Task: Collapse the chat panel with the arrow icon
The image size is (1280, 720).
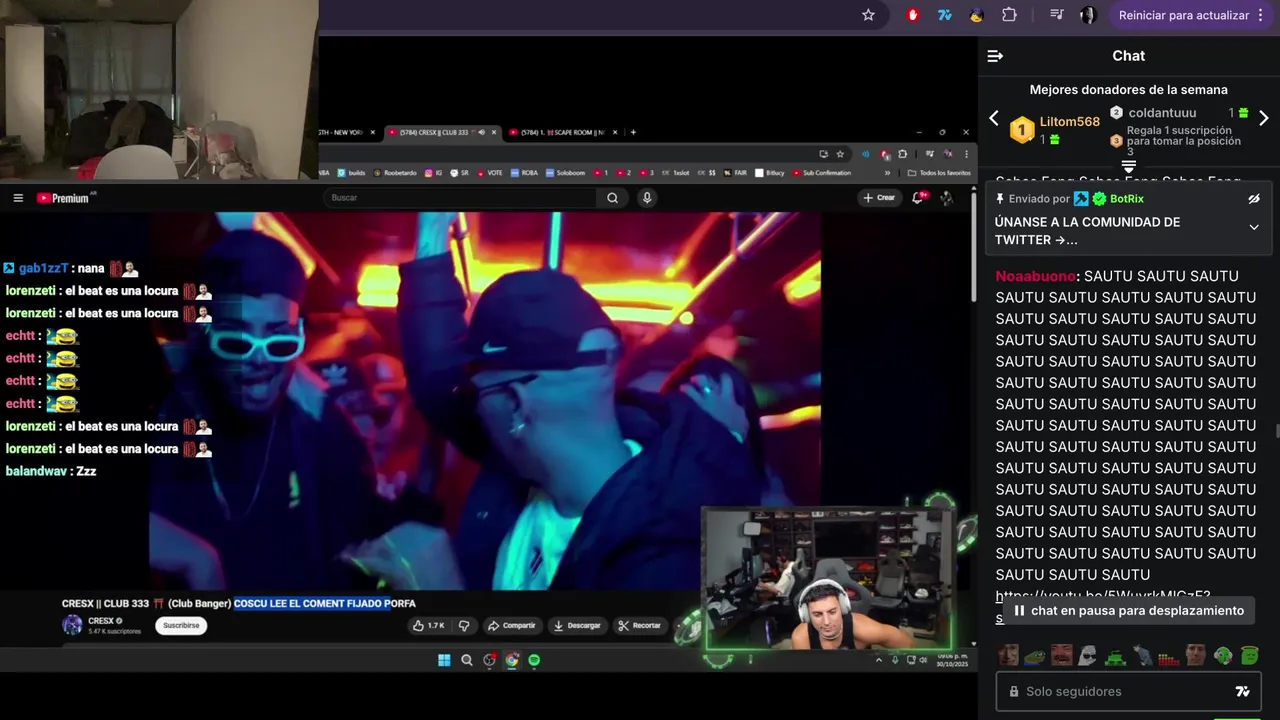Action: (x=995, y=56)
